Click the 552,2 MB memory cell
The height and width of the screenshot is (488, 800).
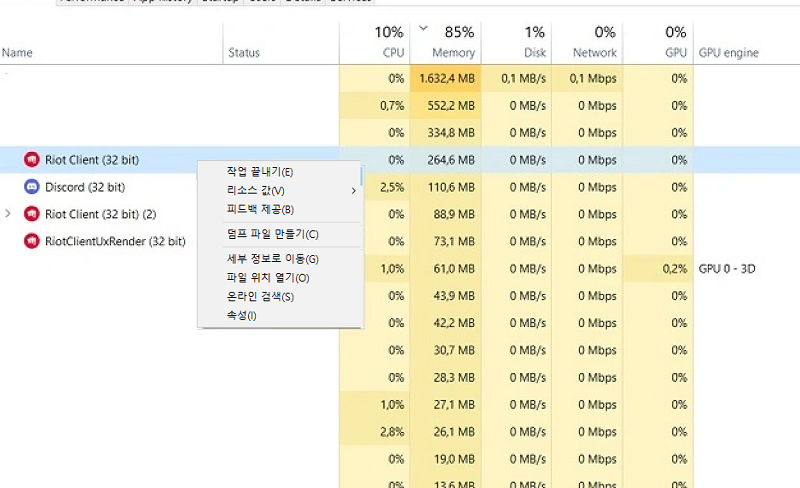coord(446,106)
